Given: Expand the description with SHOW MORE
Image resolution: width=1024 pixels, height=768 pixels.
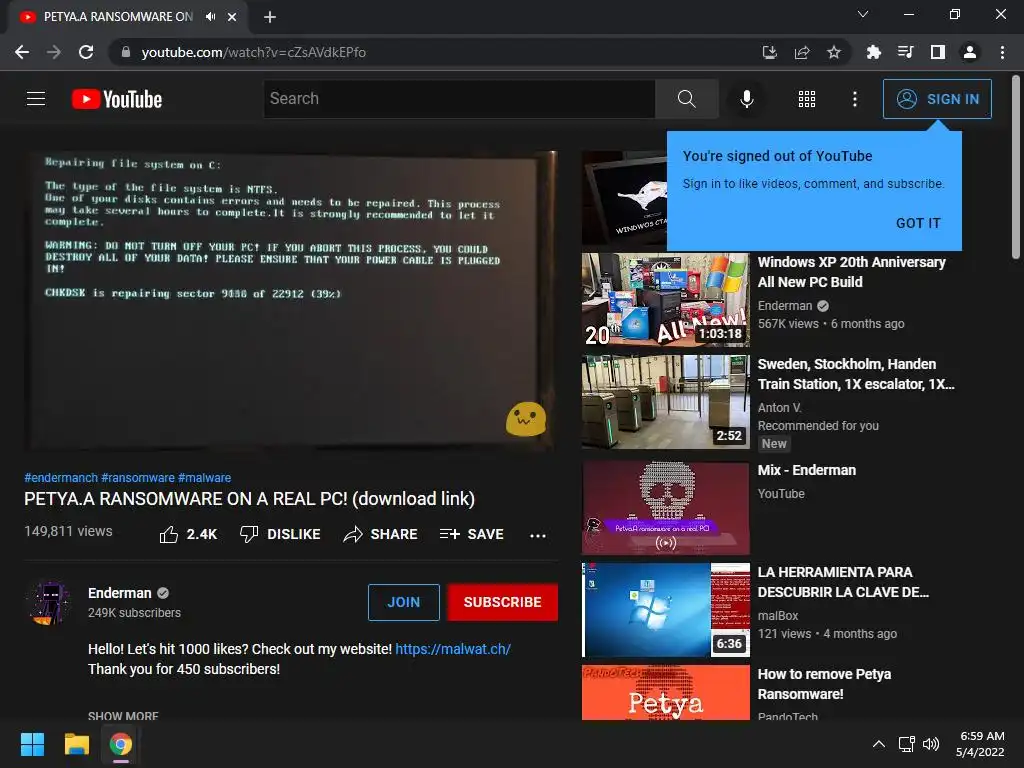Looking at the screenshot, I should (123, 716).
